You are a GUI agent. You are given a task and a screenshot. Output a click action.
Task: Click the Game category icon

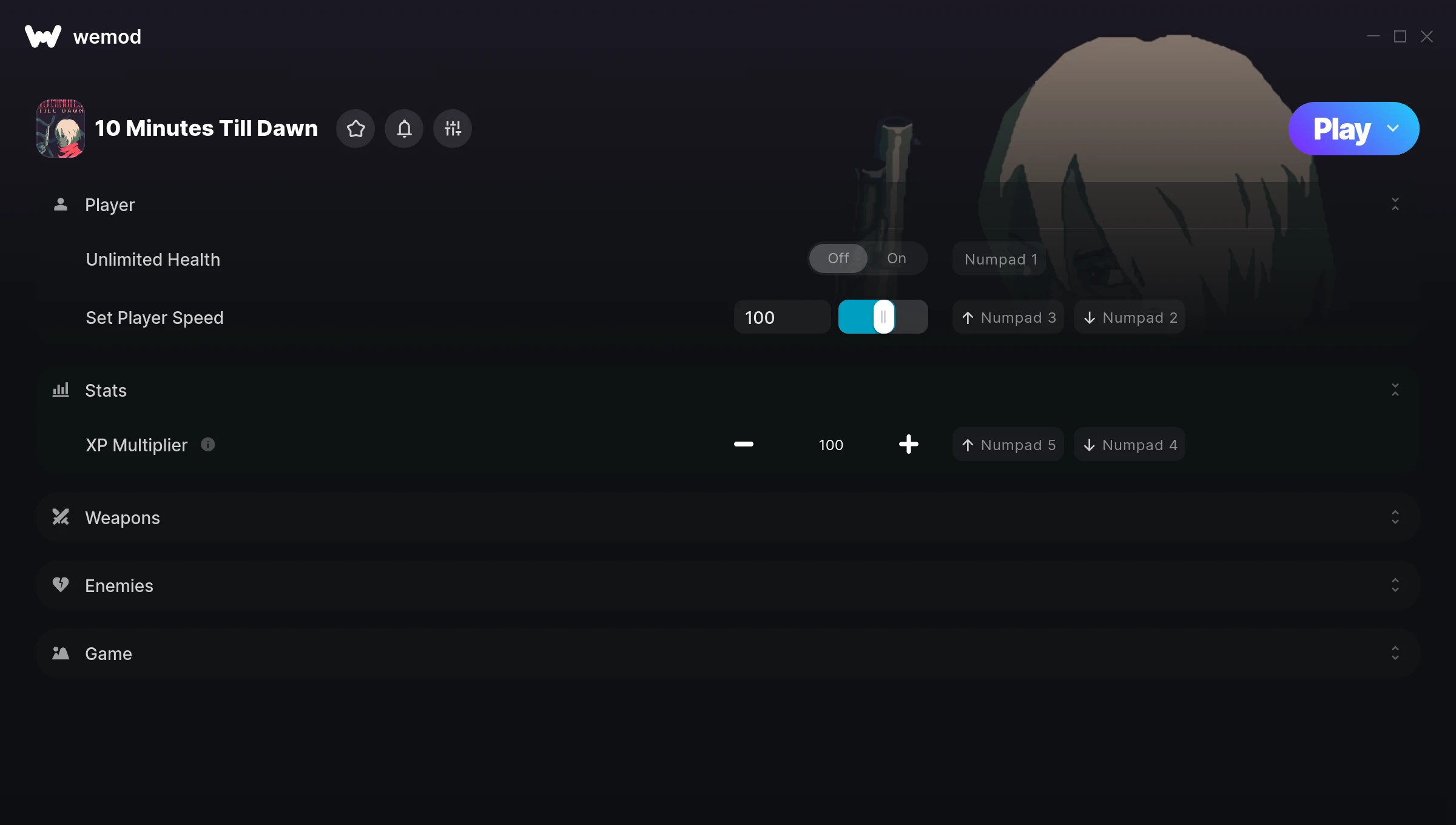click(x=61, y=653)
